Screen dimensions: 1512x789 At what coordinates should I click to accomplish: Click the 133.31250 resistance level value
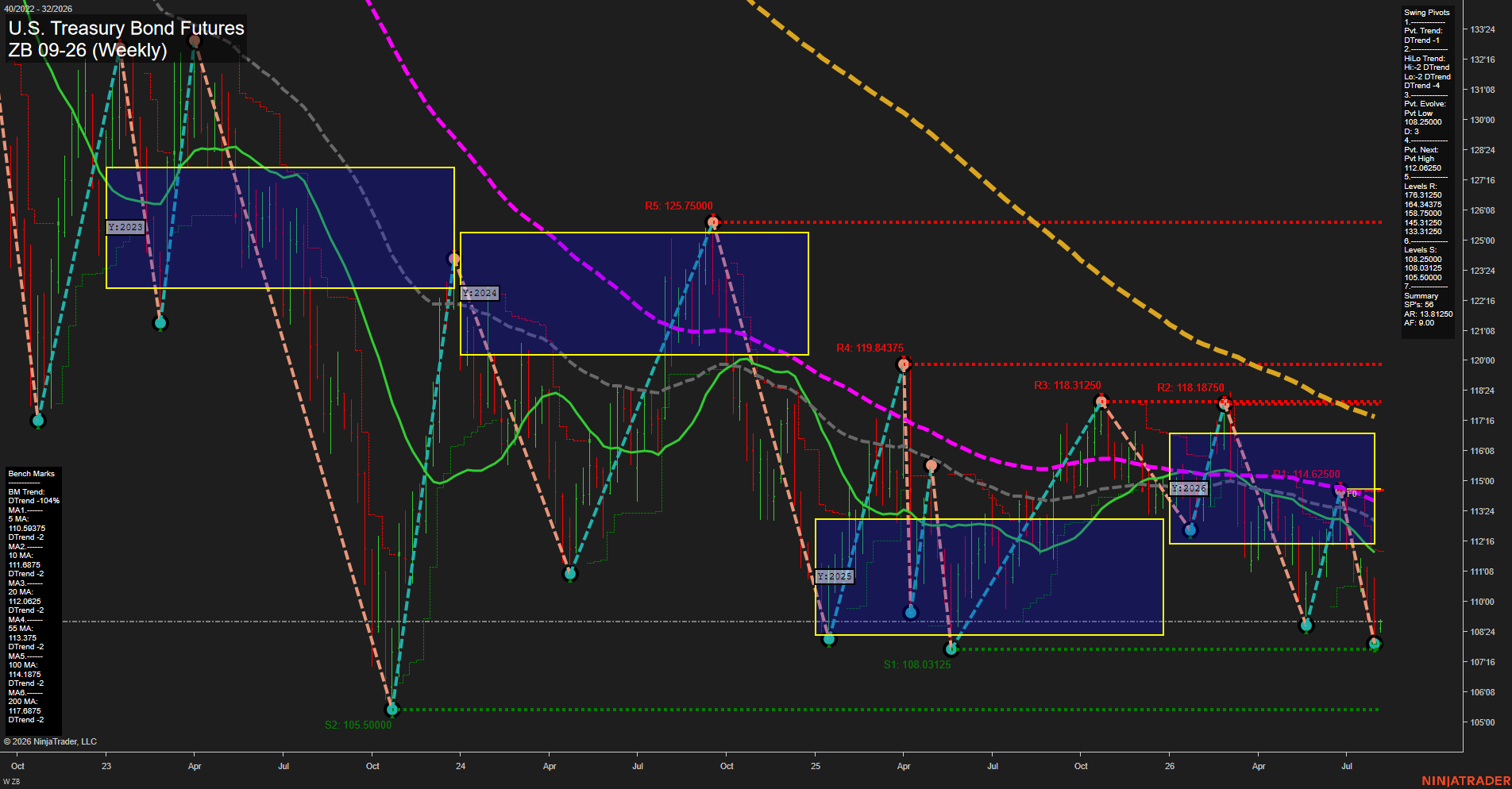click(1422, 232)
